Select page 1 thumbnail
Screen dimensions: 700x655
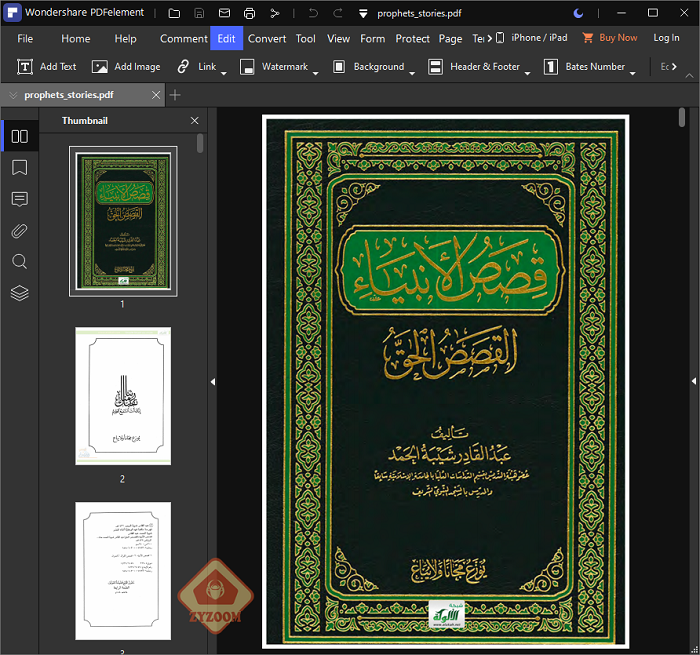pyautogui.click(x=123, y=221)
